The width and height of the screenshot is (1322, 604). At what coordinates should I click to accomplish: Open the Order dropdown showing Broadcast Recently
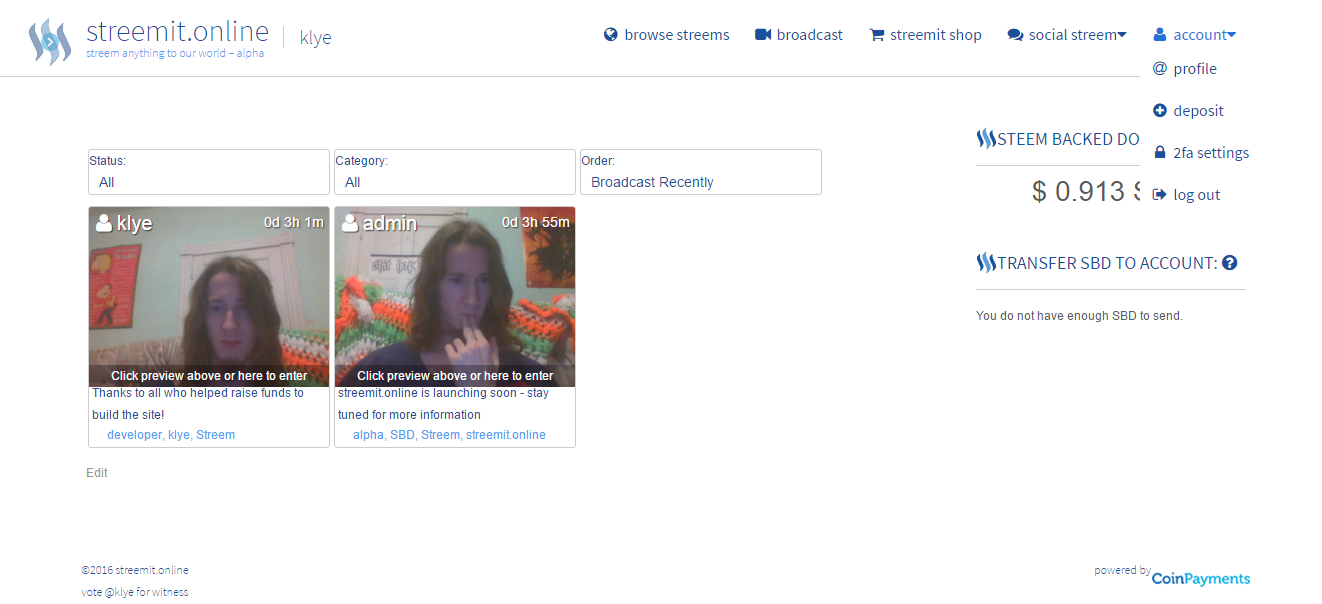(x=701, y=172)
